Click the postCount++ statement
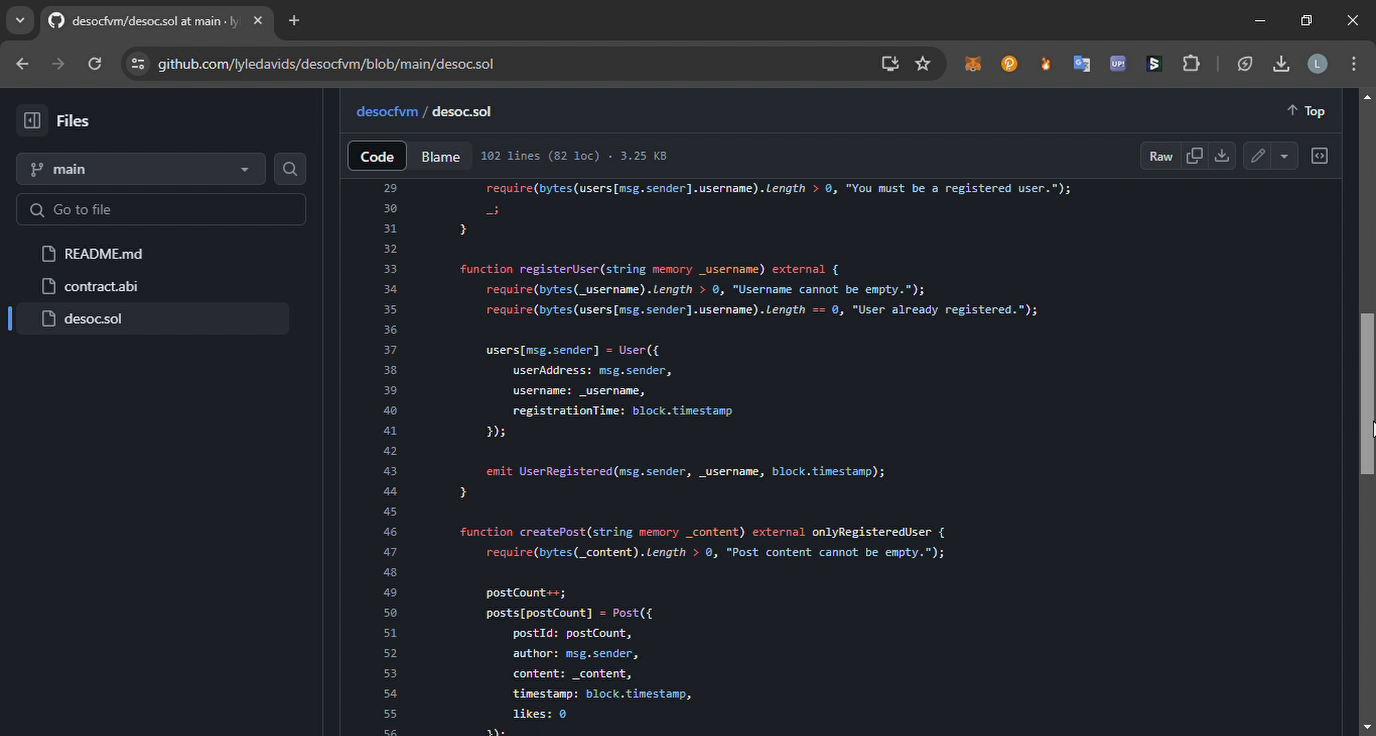 click(x=526, y=593)
